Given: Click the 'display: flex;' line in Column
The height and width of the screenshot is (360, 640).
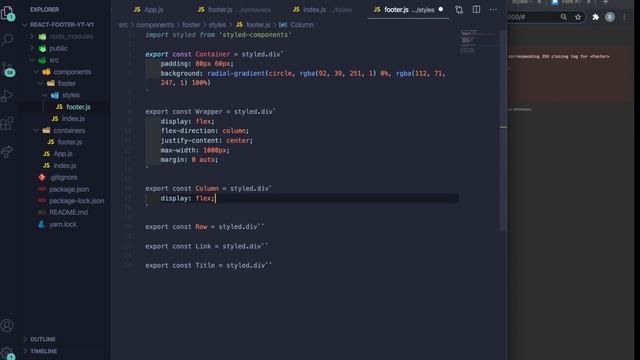Looking at the screenshot, I should coord(187,198).
